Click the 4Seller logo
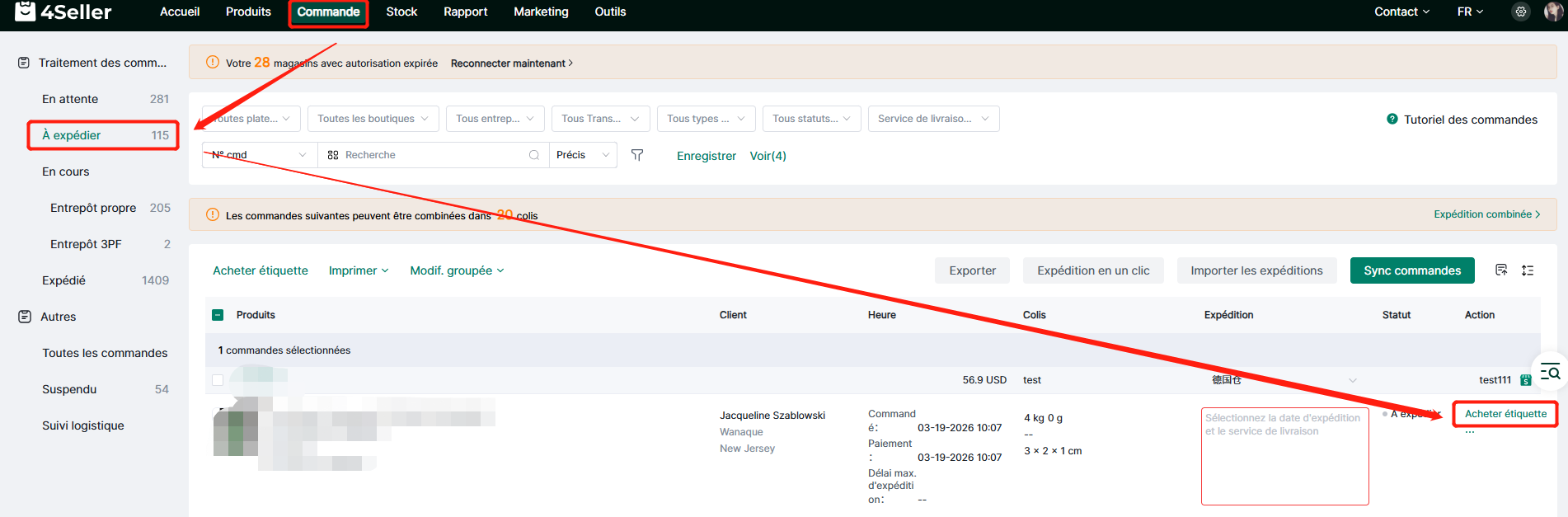Image resolution: width=1568 pixels, height=517 pixels. pyautogui.click(x=63, y=12)
